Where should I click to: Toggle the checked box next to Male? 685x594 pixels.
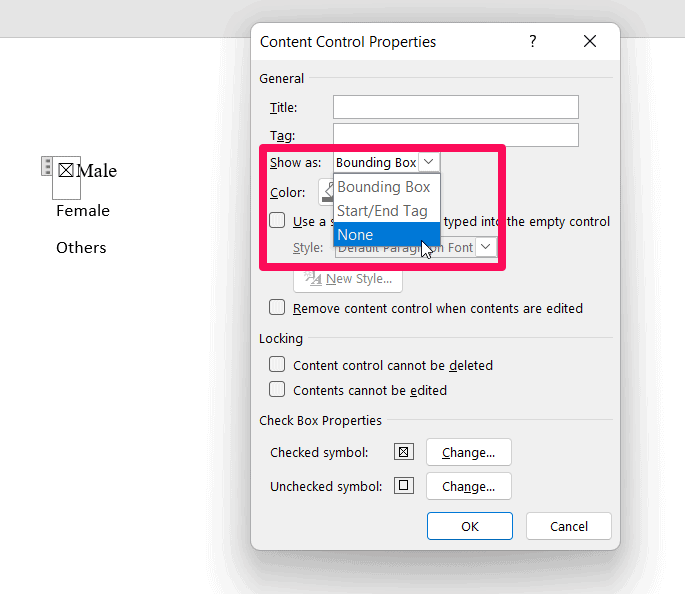coord(66,170)
